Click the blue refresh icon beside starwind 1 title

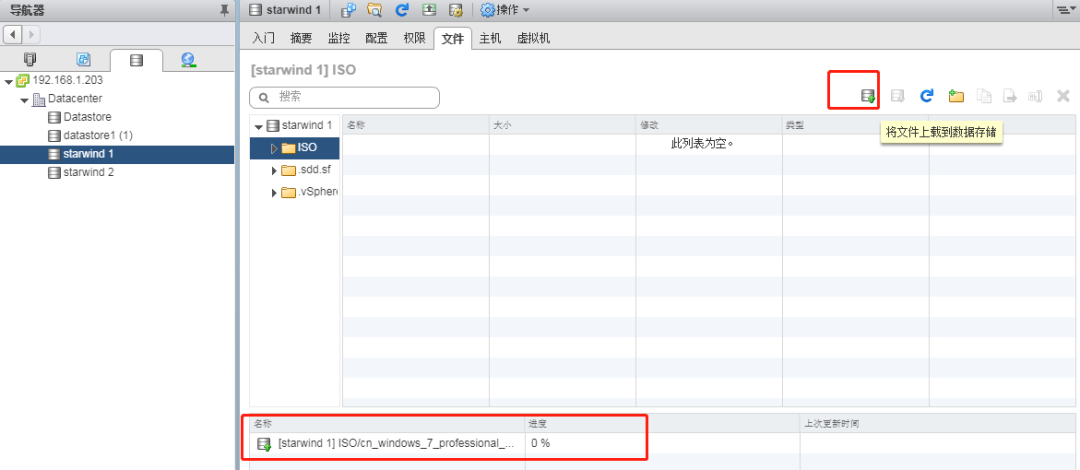(402, 10)
